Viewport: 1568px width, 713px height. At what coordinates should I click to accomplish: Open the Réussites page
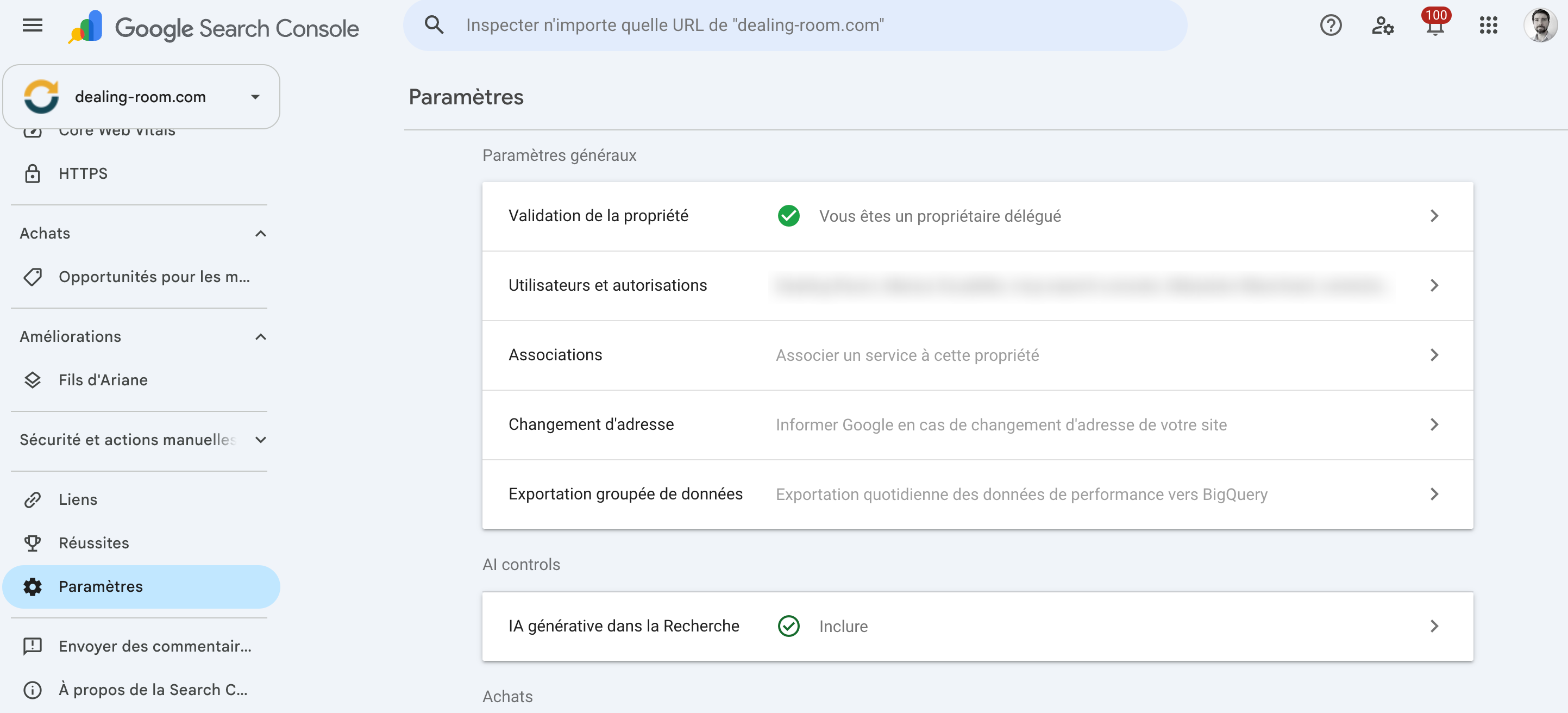click(141, 543)
